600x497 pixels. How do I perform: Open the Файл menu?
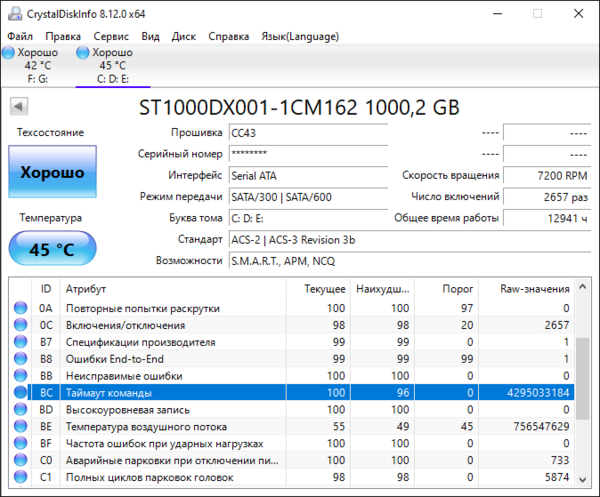[x=20, y=36]
